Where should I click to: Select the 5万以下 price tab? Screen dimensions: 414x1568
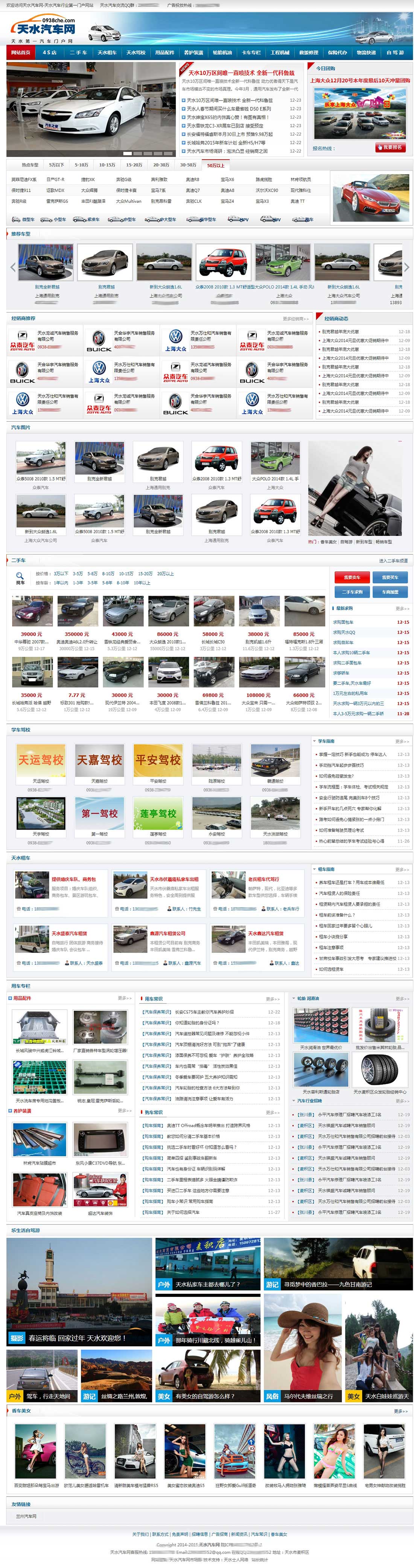[x=56, y=165]
